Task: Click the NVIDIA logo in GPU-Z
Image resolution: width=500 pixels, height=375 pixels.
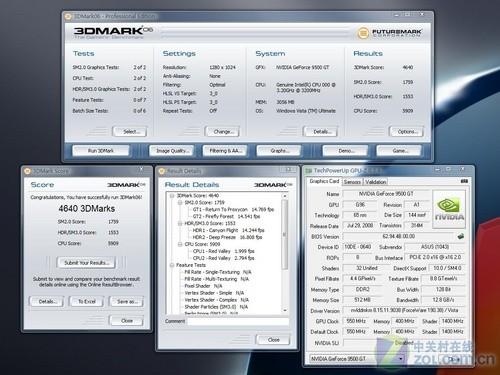Action: tap(449, 209)
